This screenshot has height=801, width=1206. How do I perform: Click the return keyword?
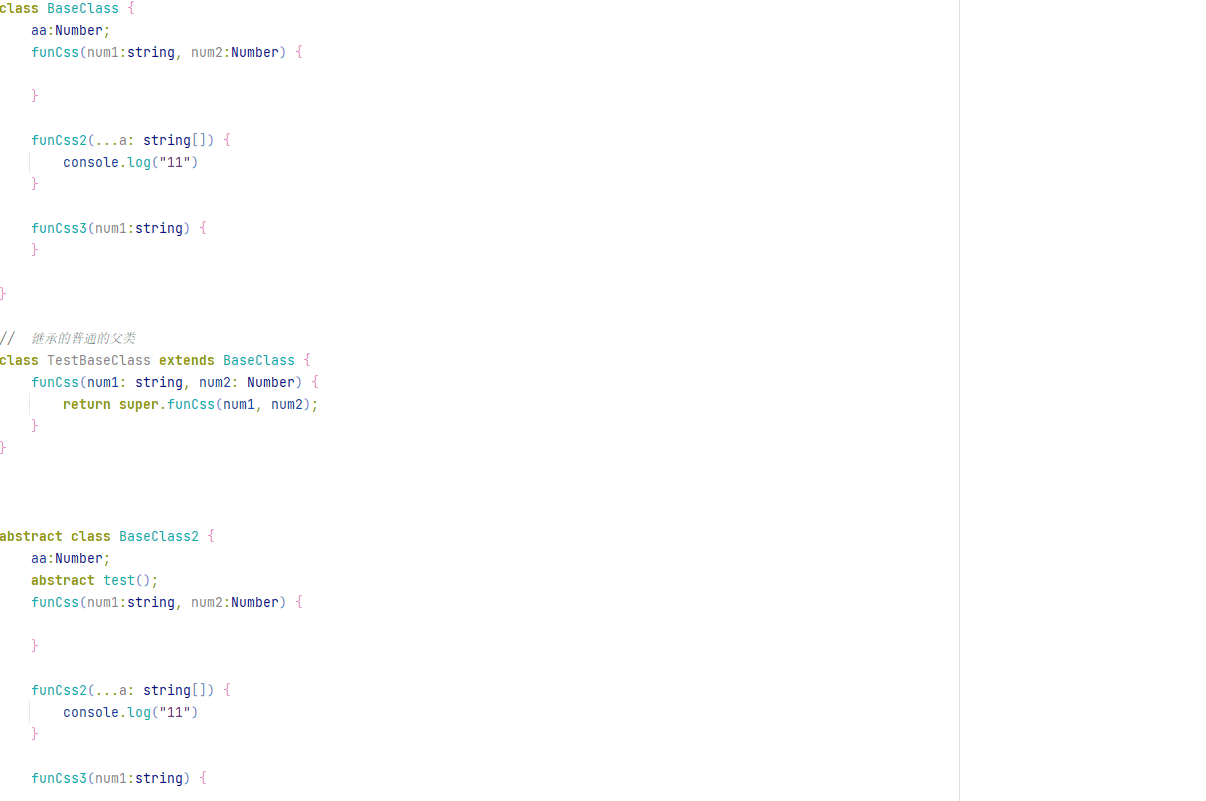[x=86, y=404]
